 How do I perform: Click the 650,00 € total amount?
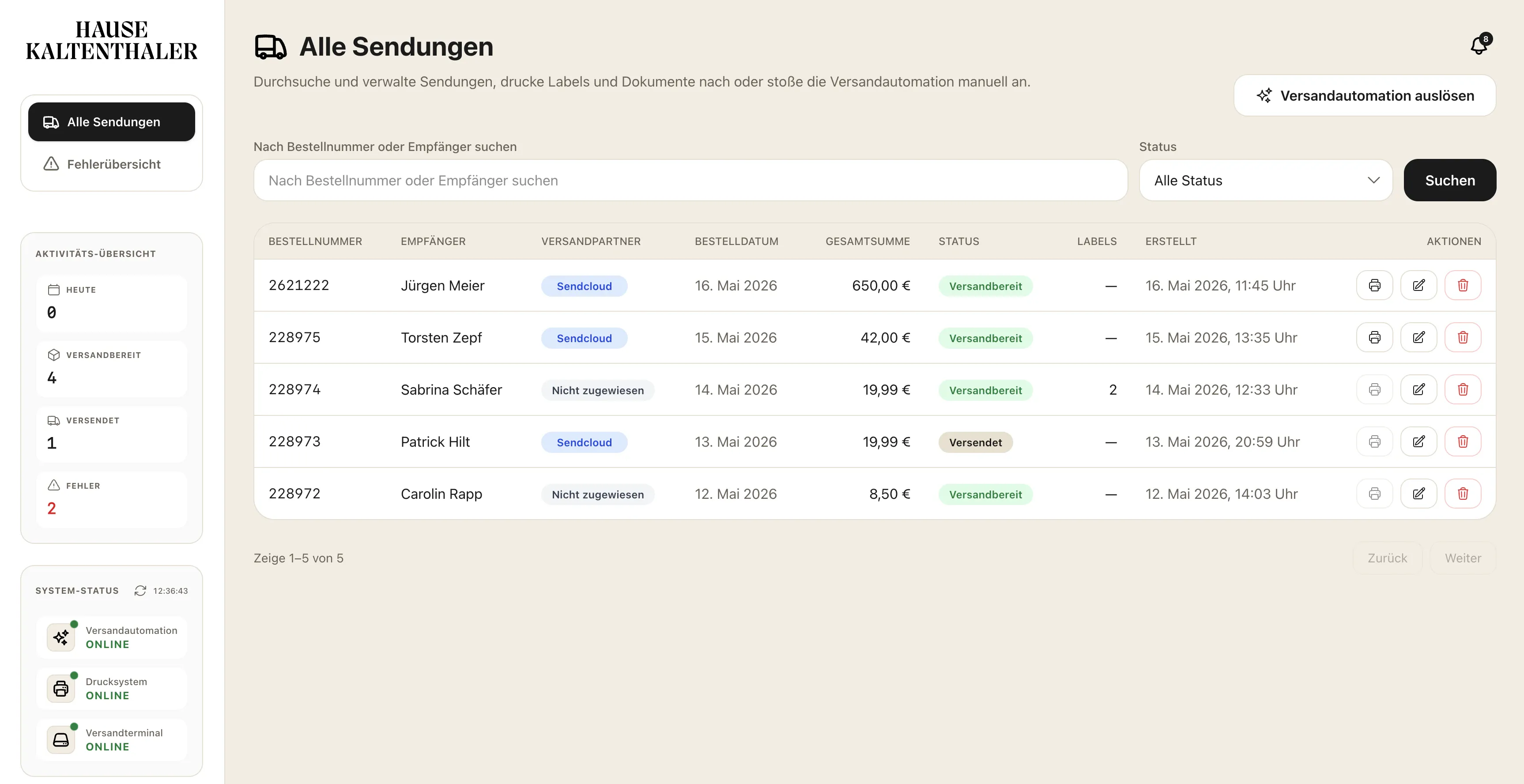point(881,285)
